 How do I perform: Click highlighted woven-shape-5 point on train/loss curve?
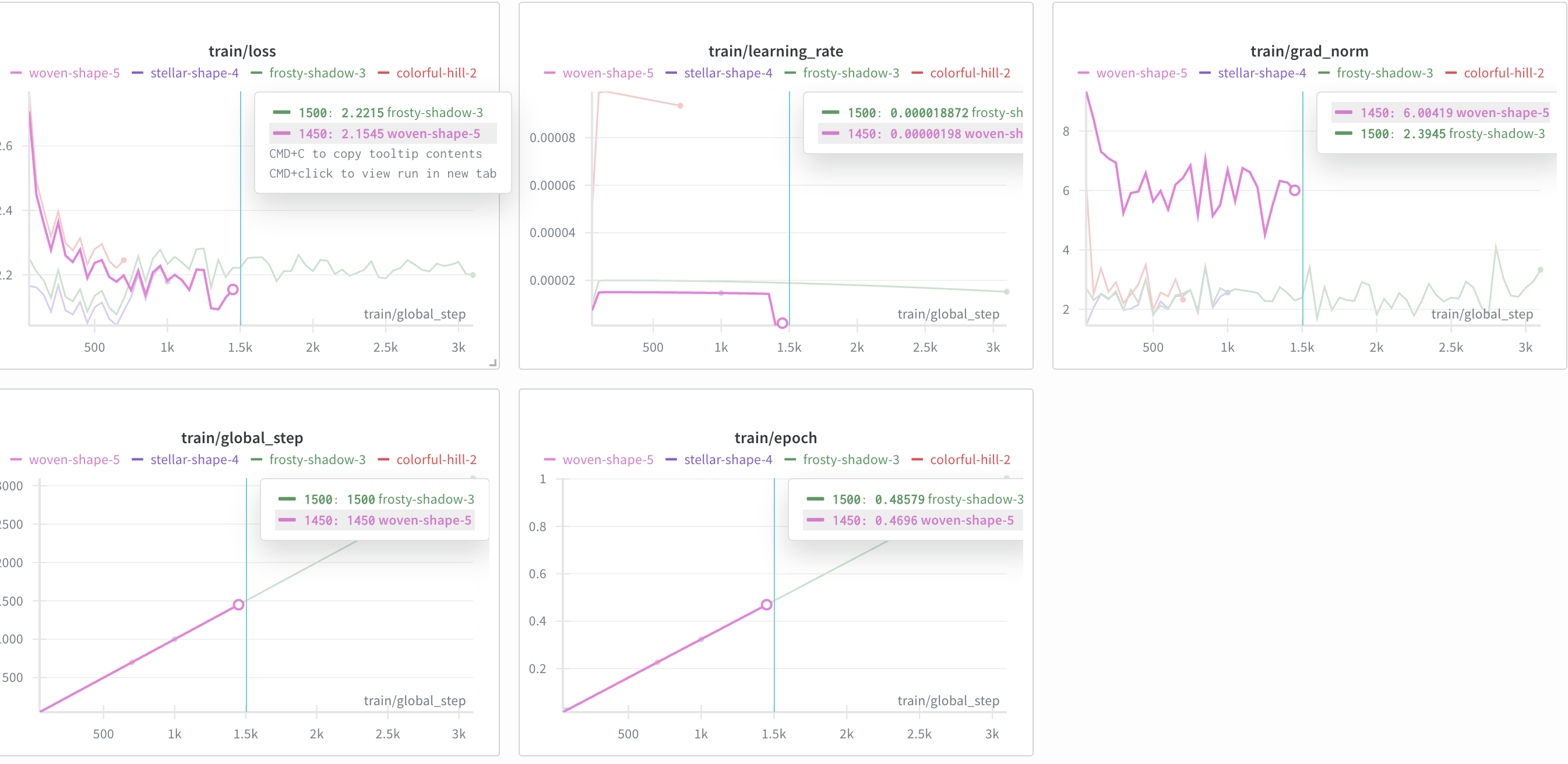point(232,289)
